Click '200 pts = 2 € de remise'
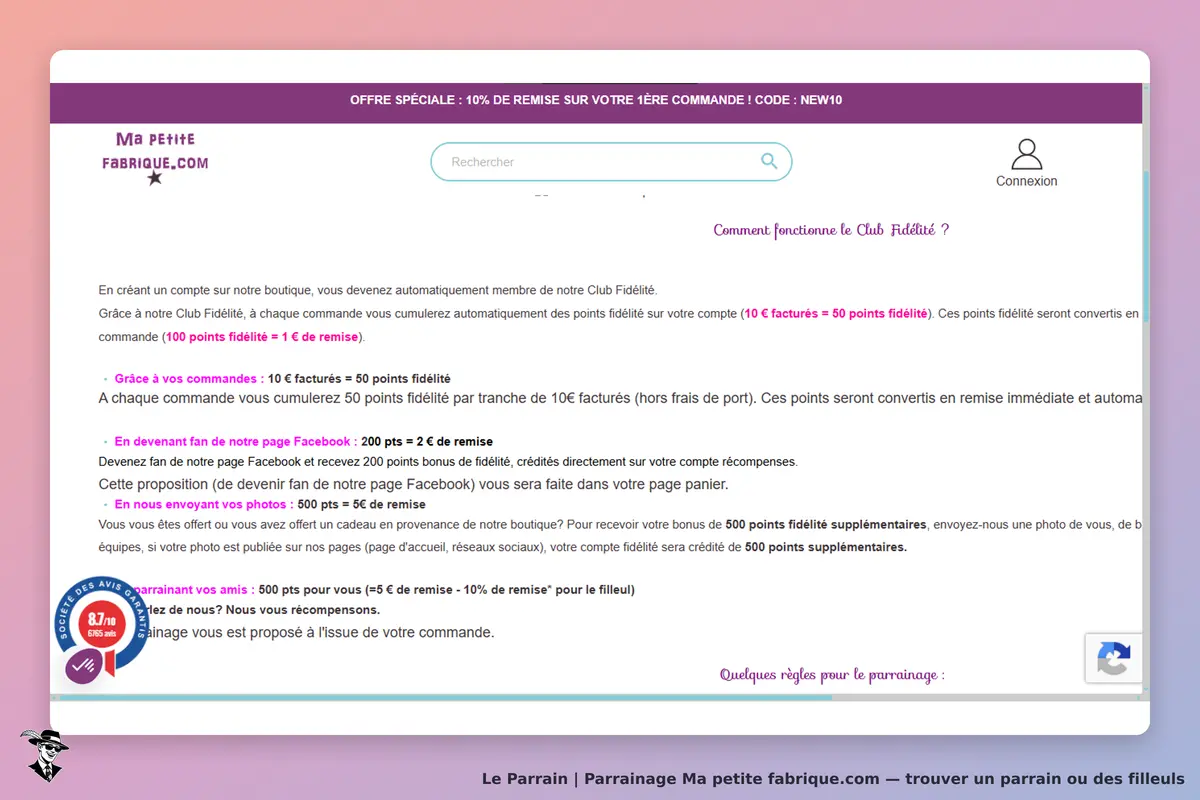The width and height of the screenshot is (1200, 800). pyautogui.click(x=427, y=441)
